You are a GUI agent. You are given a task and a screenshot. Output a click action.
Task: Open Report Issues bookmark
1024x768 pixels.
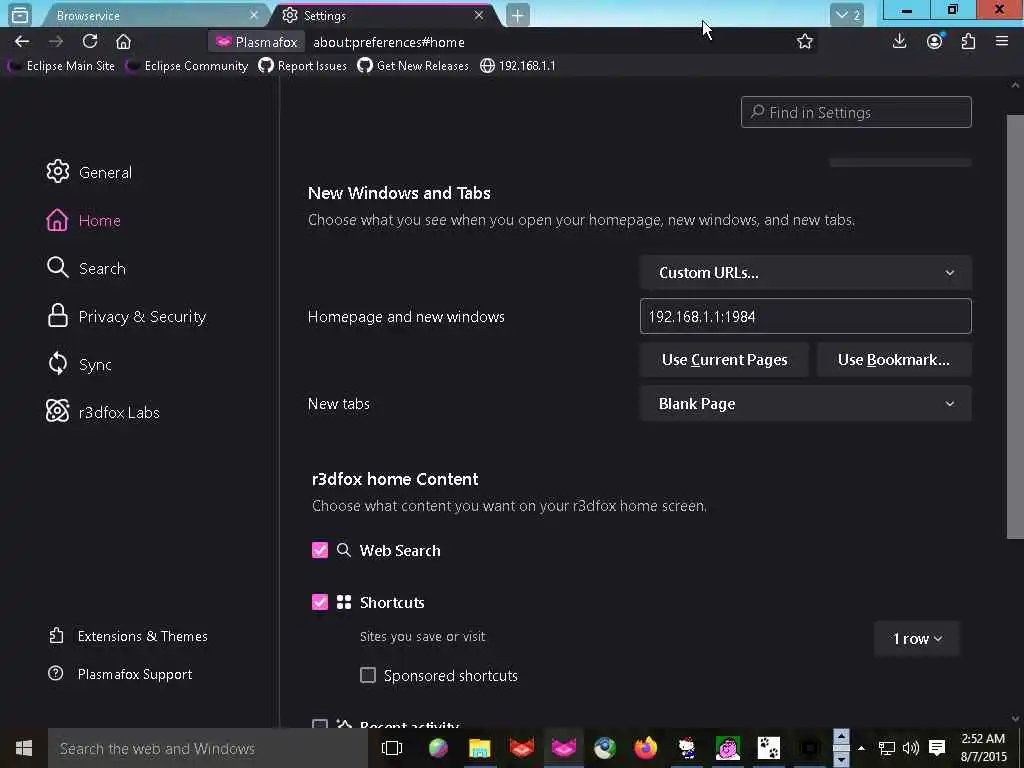pyautogui.click(x=302, y=66)
